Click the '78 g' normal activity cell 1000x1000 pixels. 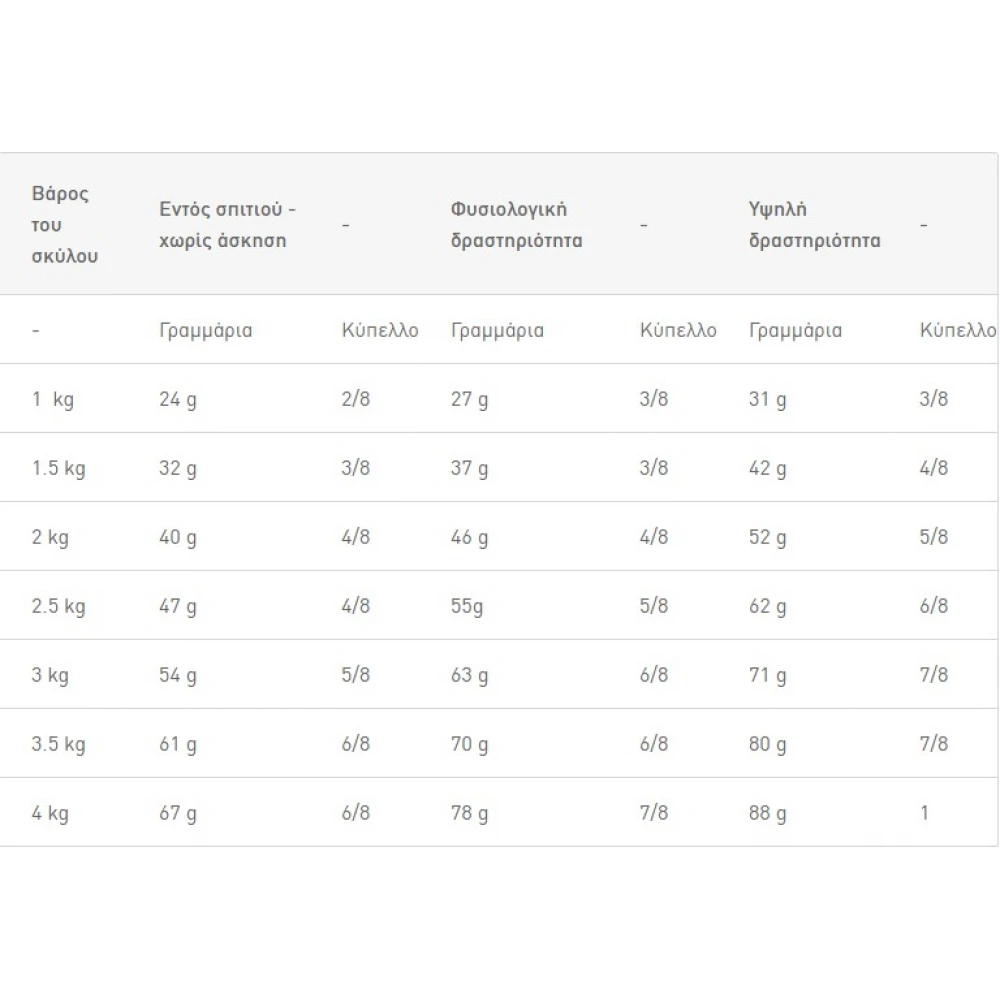(x=469, y=812)
